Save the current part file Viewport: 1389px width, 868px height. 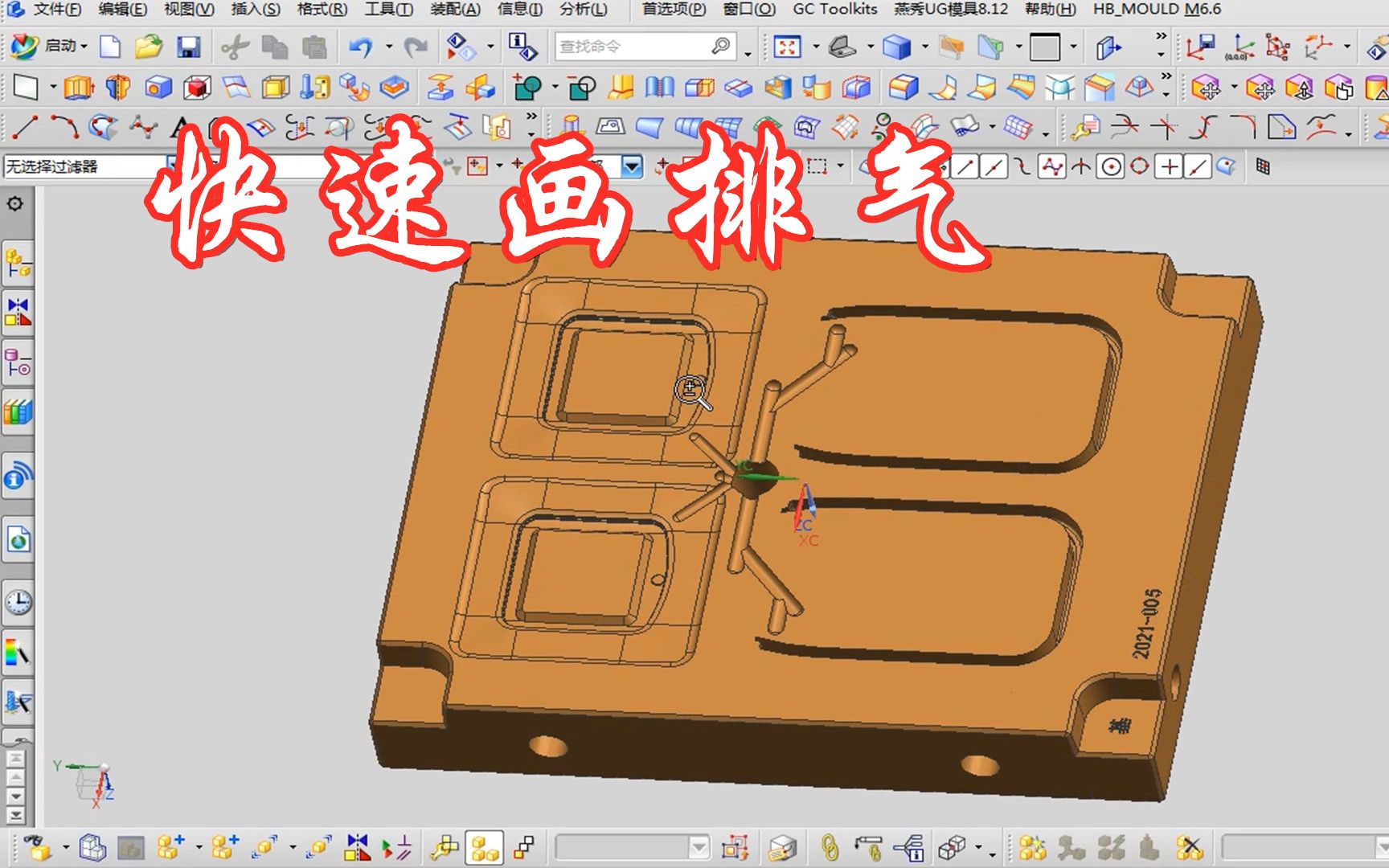[x=188, y=47]
